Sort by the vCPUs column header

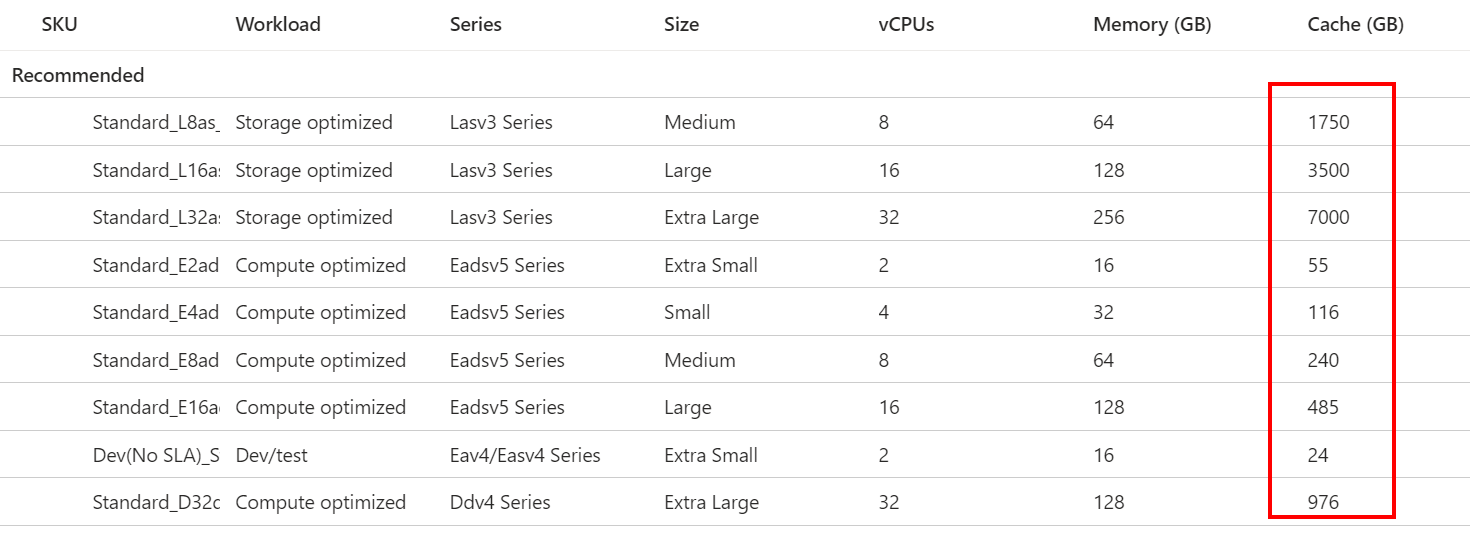pos(906,25)
